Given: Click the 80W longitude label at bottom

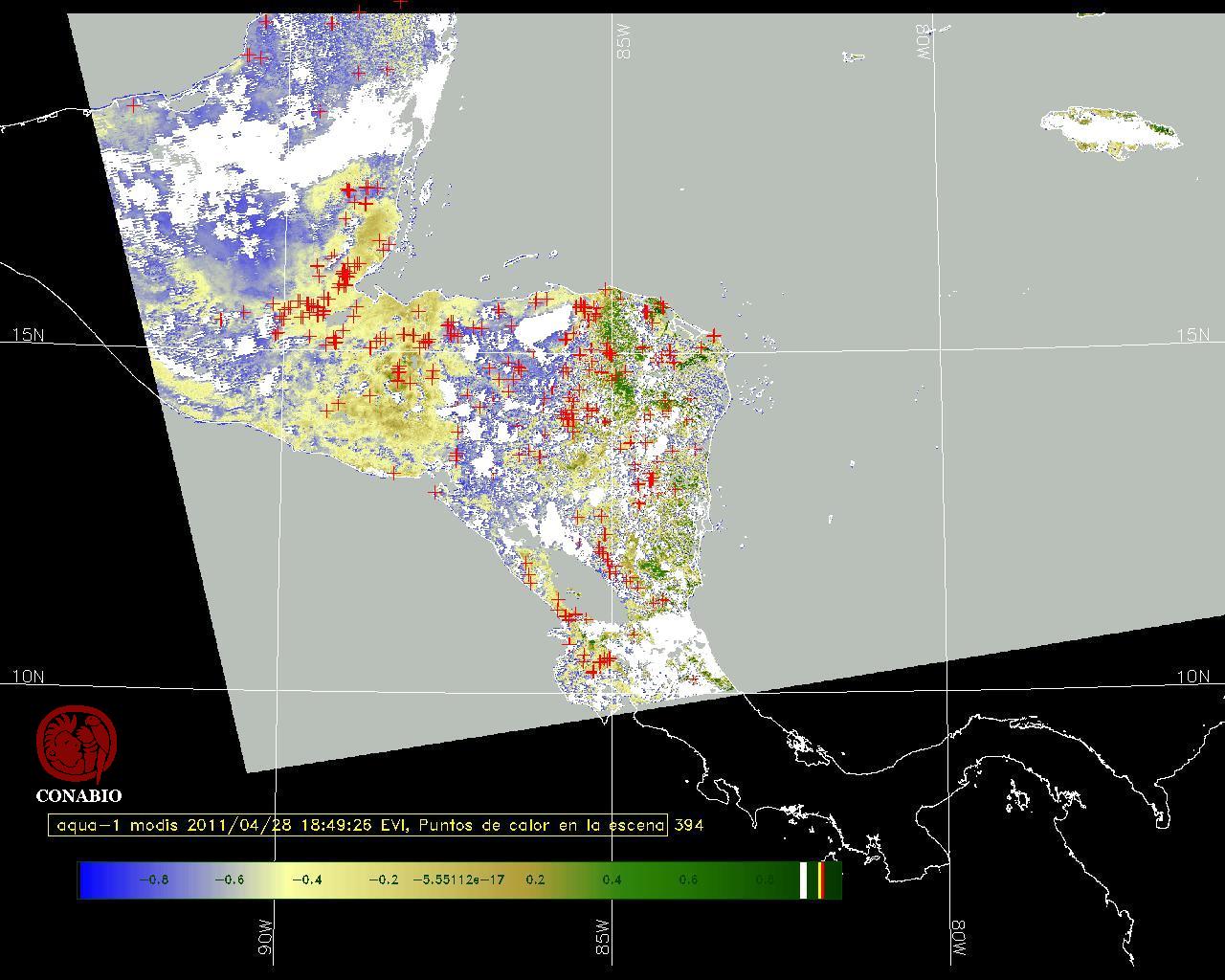Looking at the screenshot, I should click(958, 940).
